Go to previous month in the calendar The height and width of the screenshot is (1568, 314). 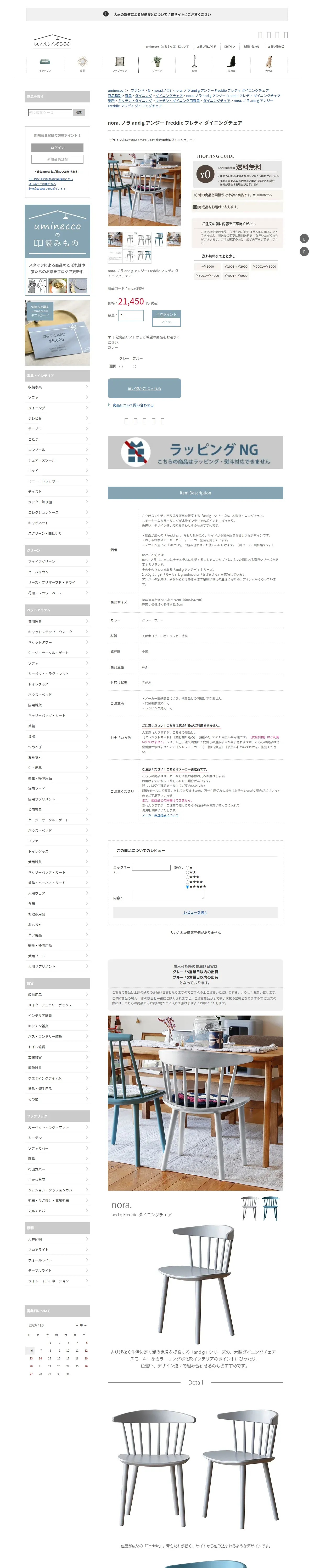(x=77, y=1325)
